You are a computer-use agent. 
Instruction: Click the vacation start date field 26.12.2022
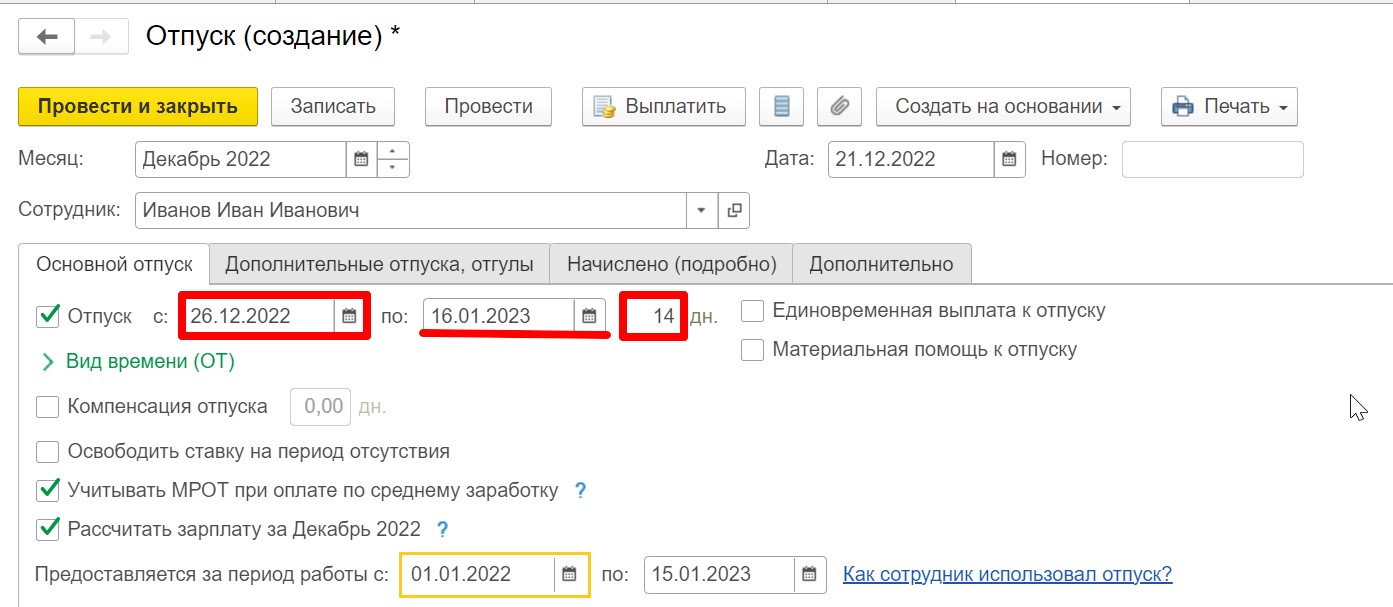[260, 316]
